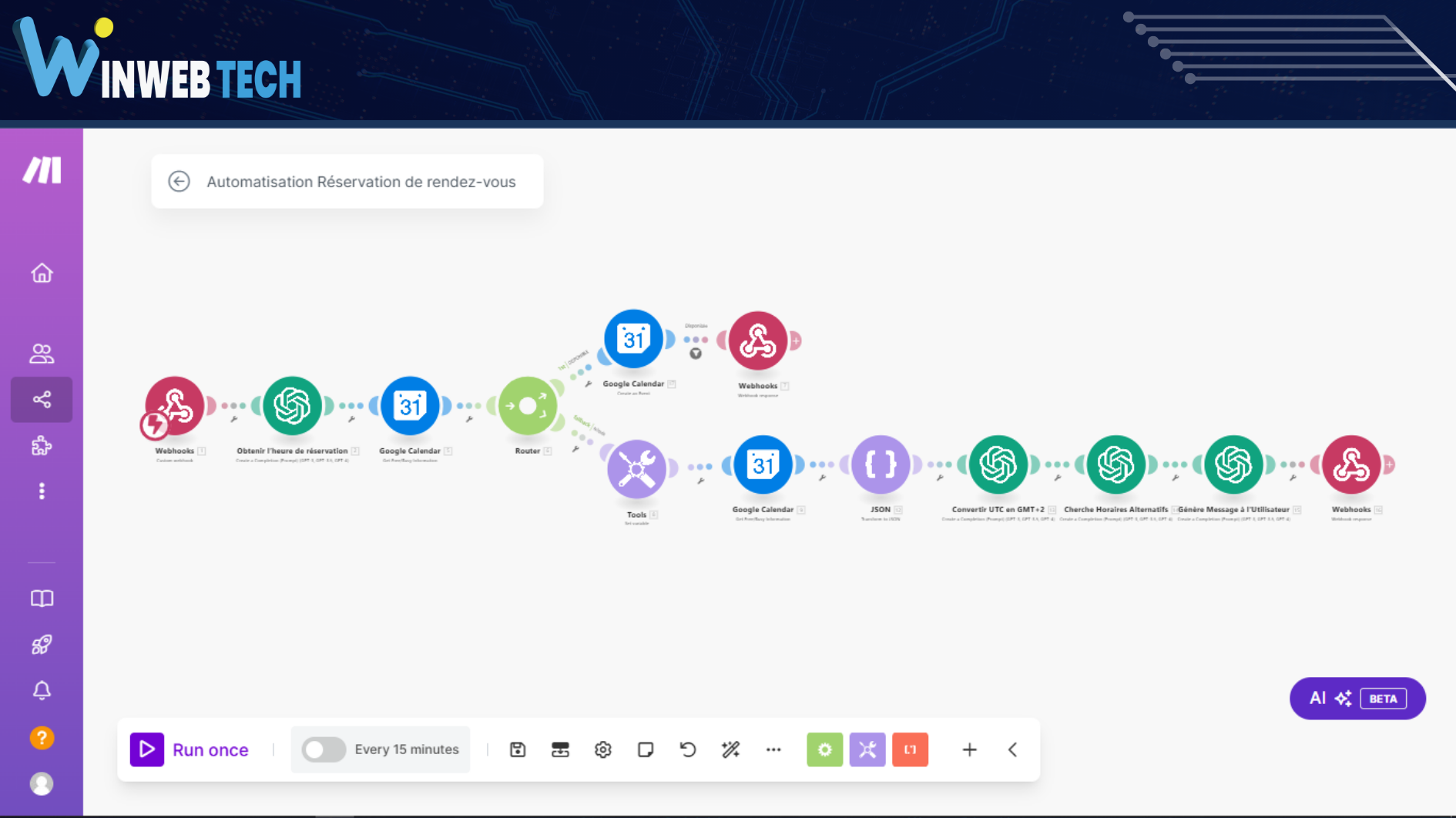
Task: Open the Notes icon in the toolbar
Action: [x=646, y=749]
